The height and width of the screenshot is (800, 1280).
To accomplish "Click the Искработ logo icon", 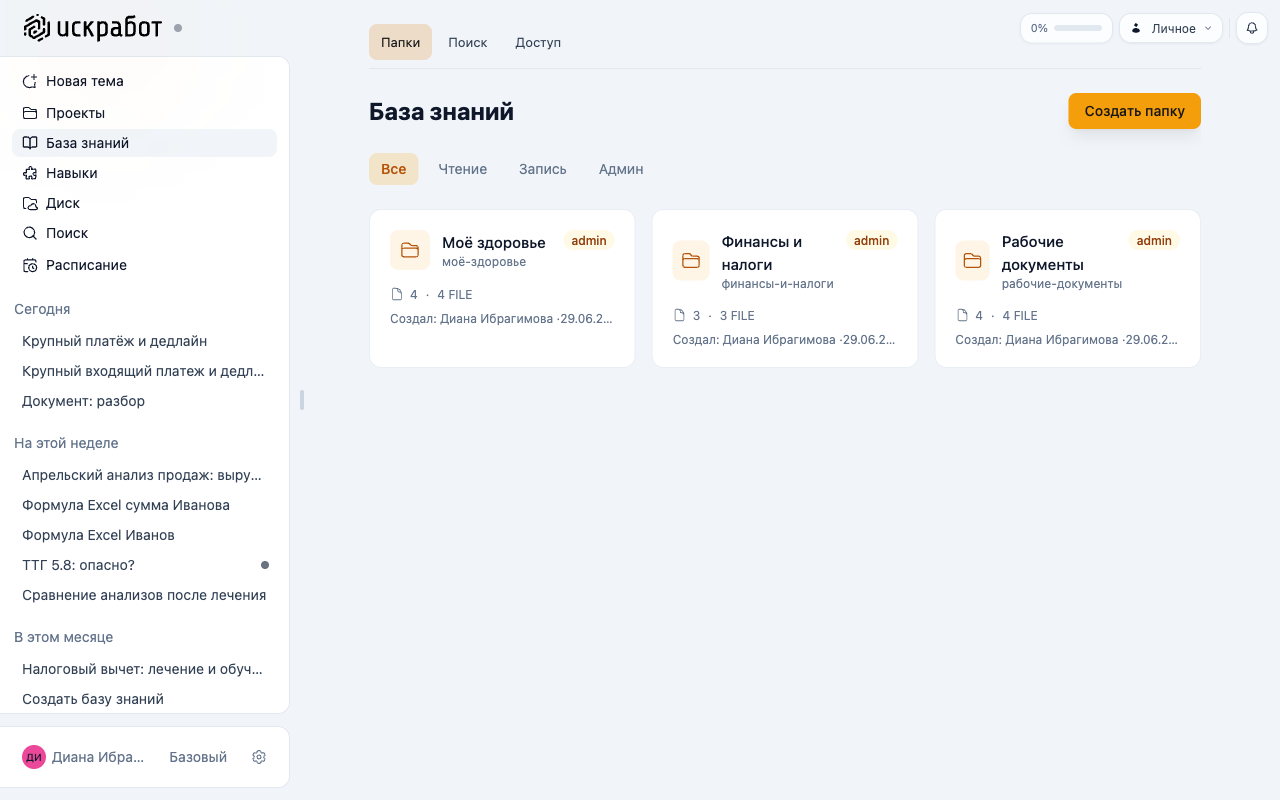I will [x=36, y=28].
